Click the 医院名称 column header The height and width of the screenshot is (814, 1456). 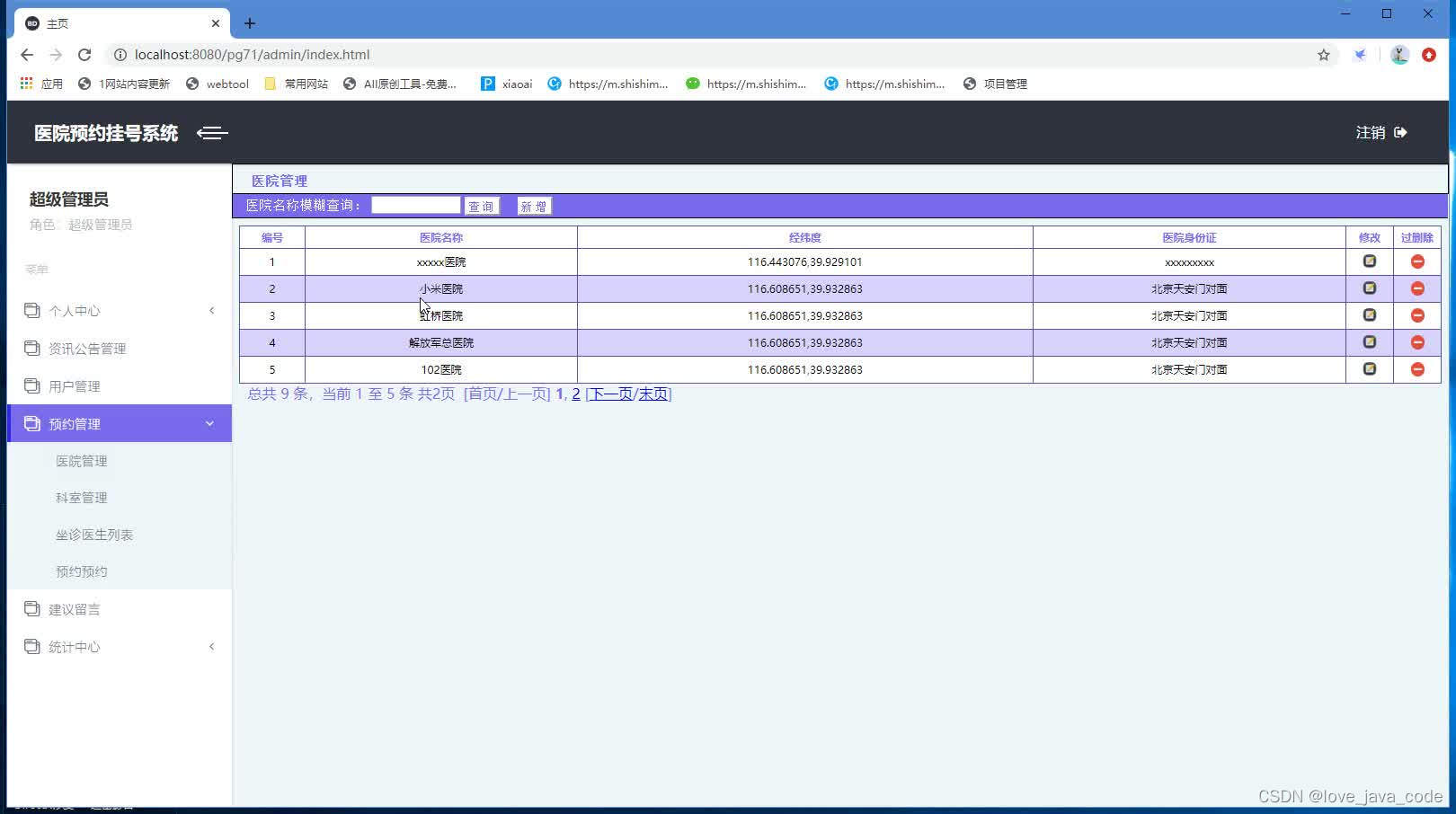coord(441,237)
